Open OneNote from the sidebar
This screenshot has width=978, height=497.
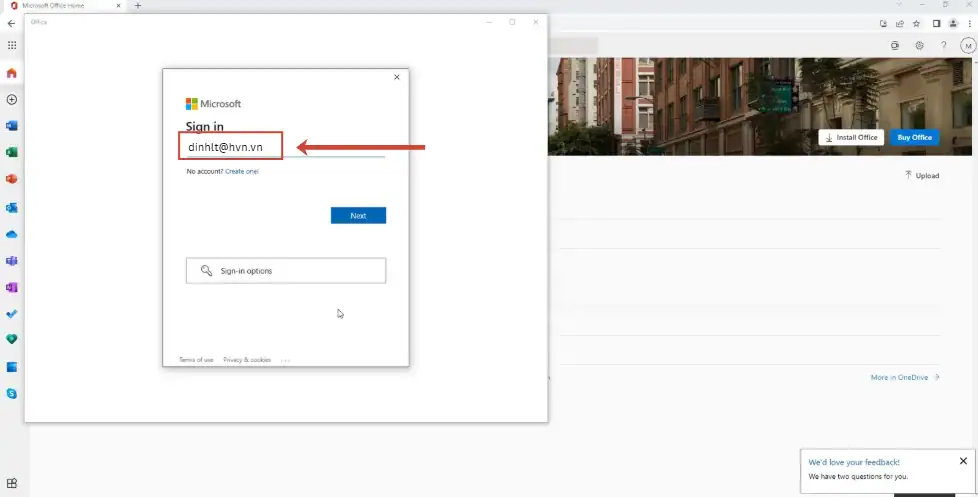(12, 287)
